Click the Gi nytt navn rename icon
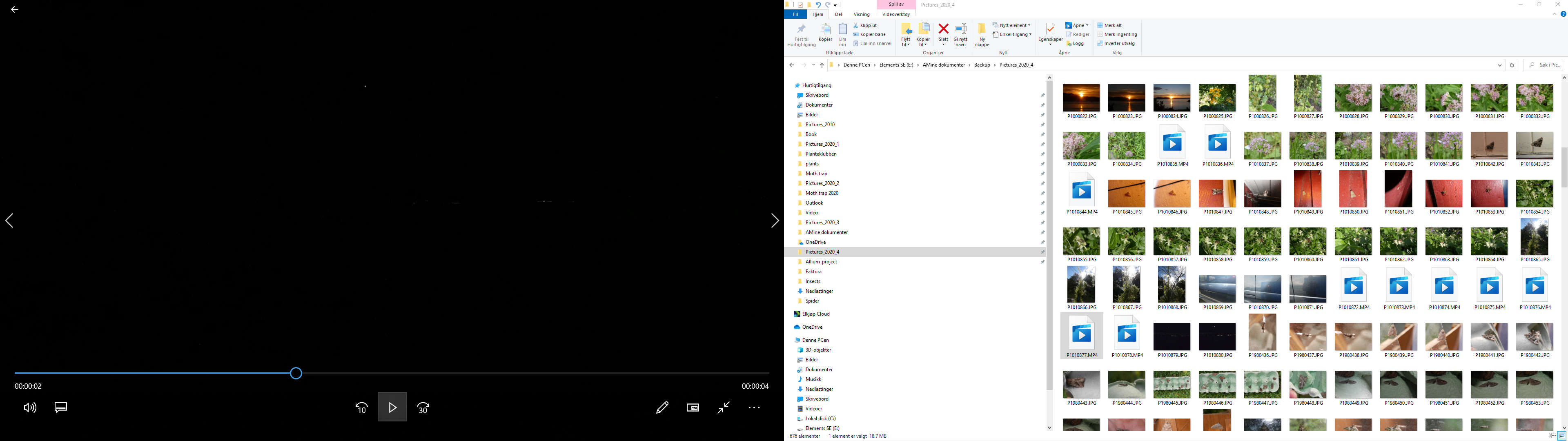The height and width of the screenshot is (441, 1568). point(960,29)
